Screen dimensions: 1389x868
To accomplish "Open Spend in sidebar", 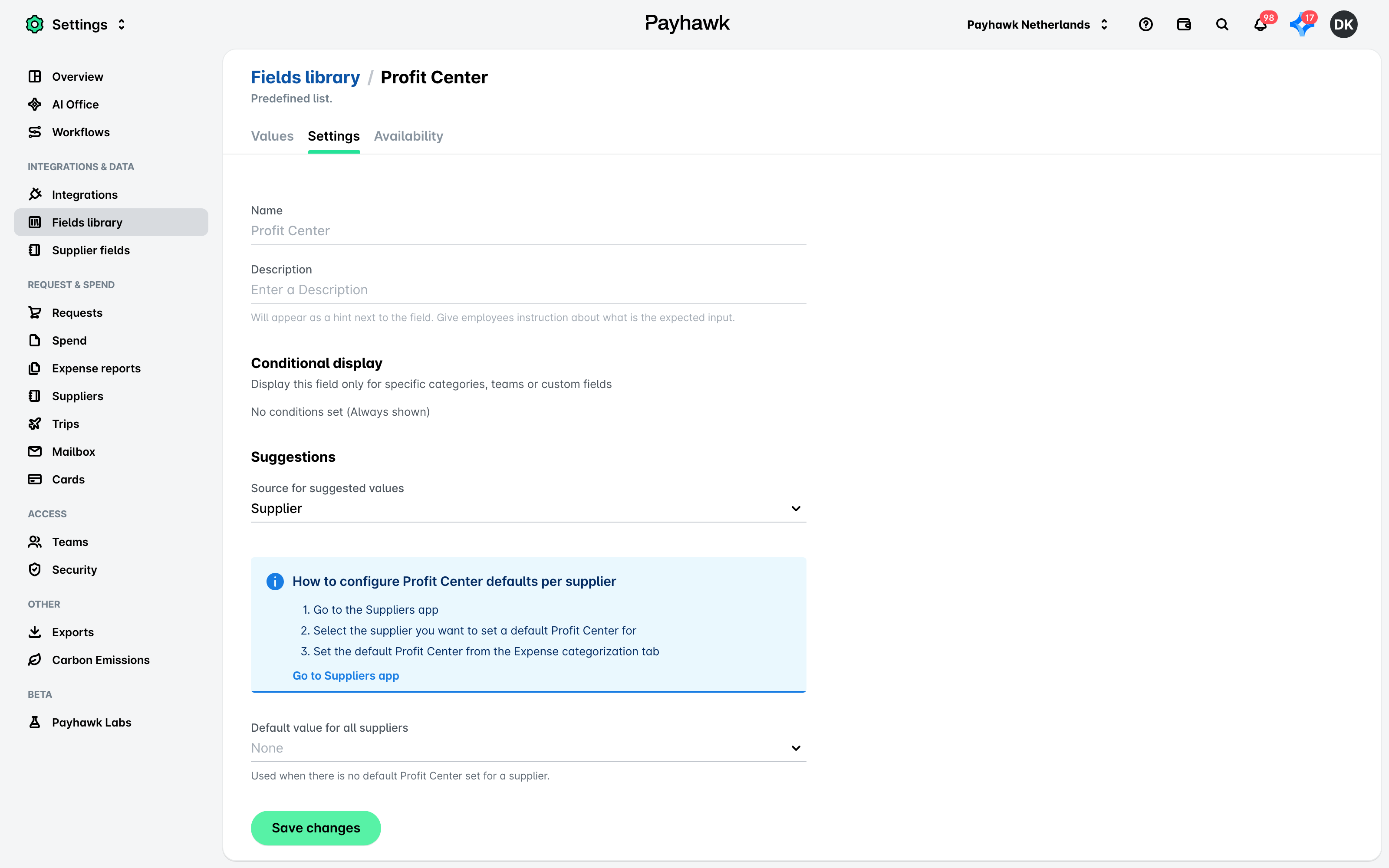I will tap(111, 340).
